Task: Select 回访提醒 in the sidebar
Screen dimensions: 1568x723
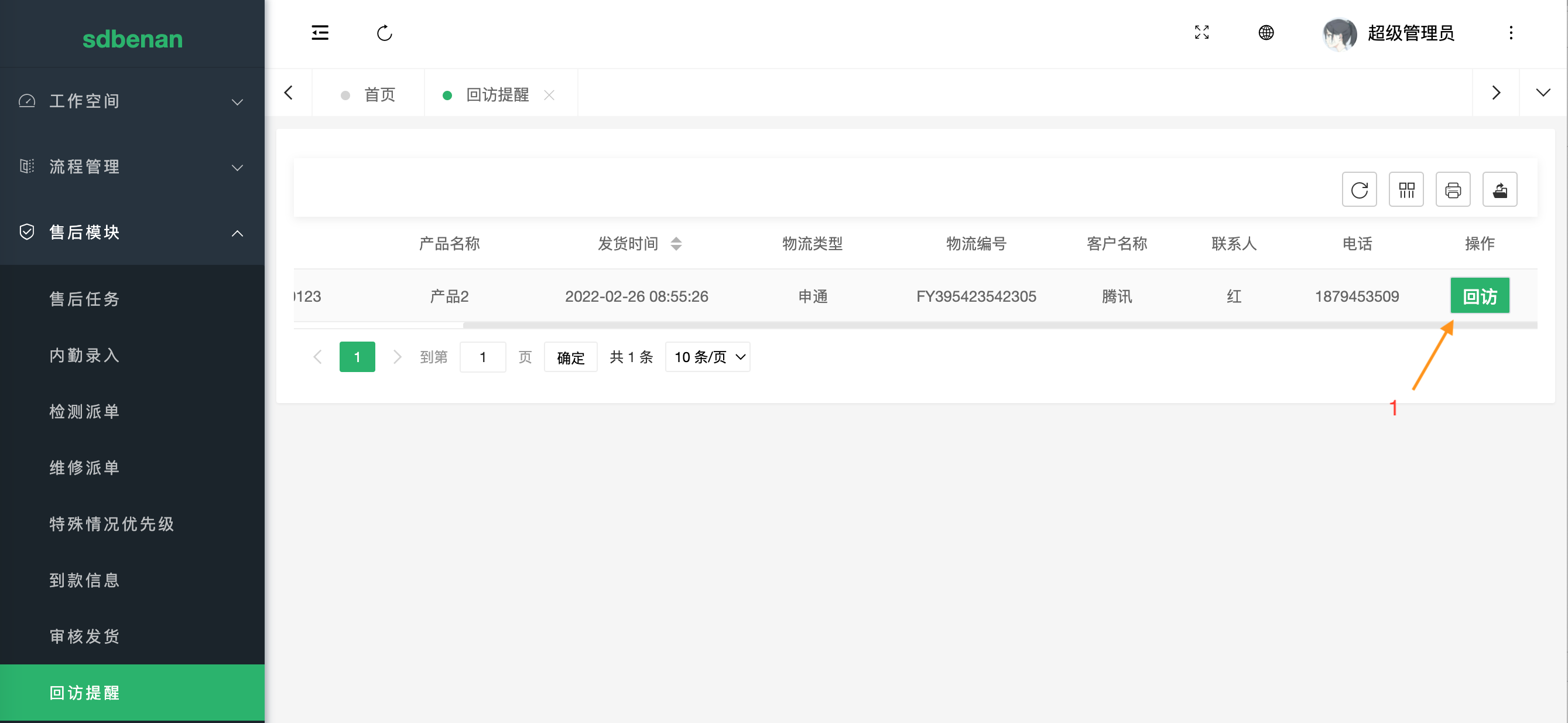Action: 132,693
